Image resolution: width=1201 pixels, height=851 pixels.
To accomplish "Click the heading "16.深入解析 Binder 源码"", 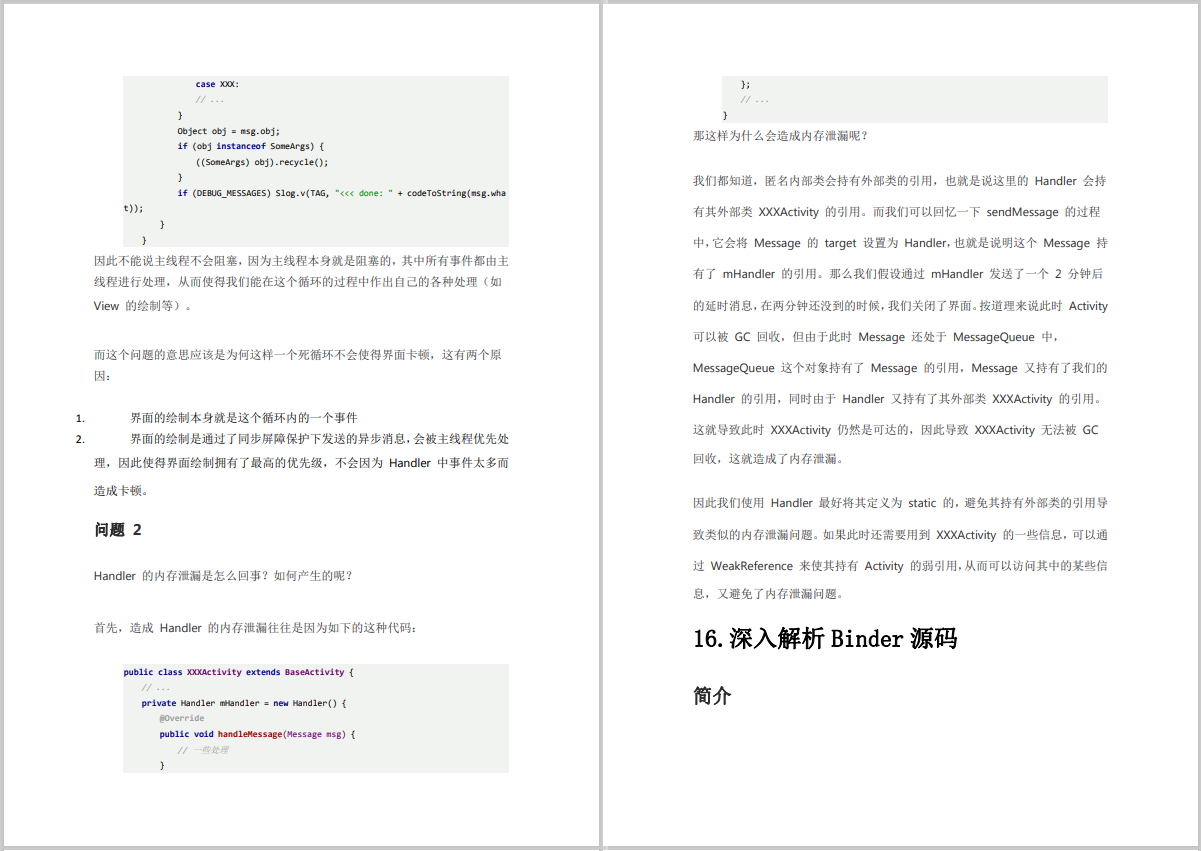I will point(825,638).
